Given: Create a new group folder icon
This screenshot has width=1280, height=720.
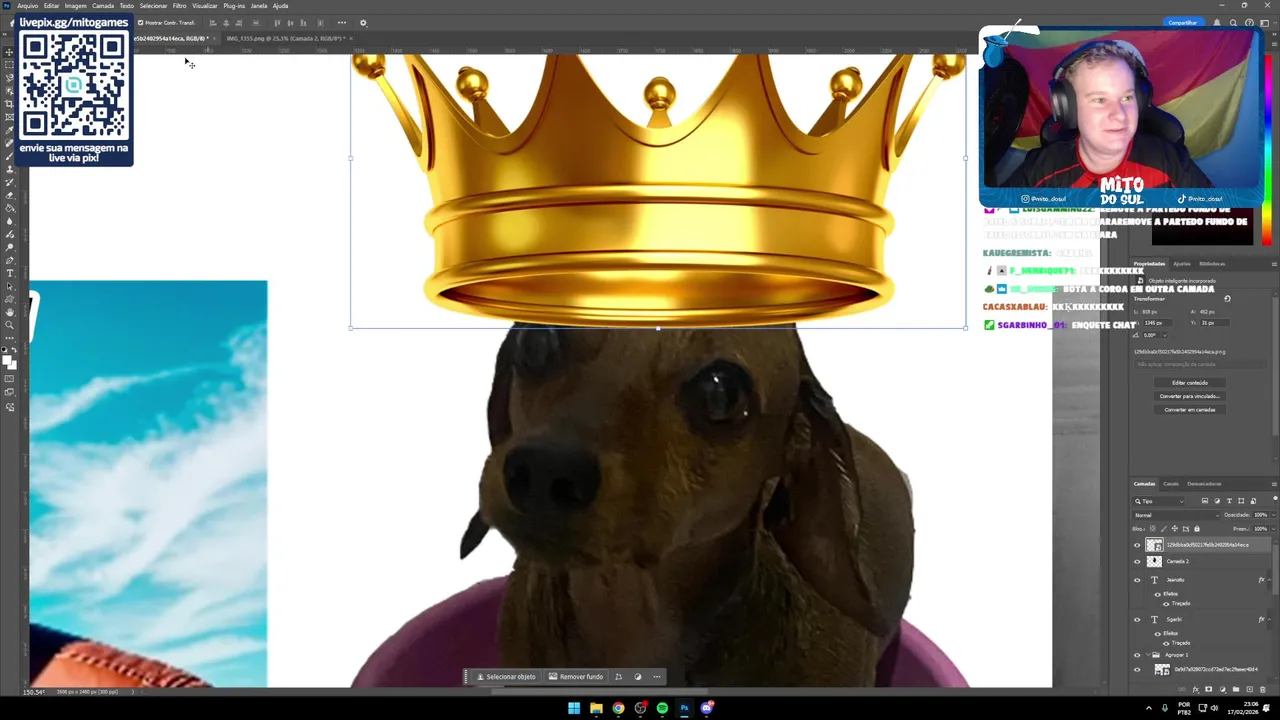Looking at the screenshot, I should click(x=1236, y=689).
